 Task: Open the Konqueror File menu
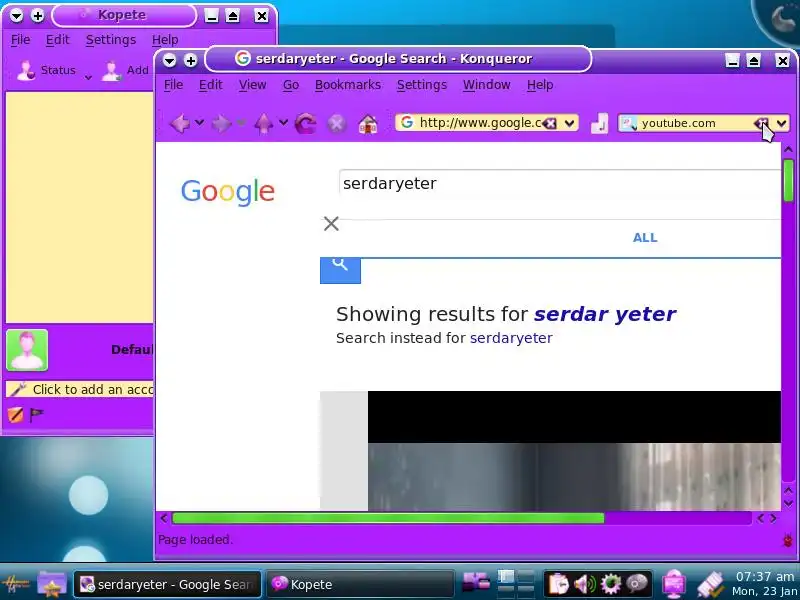click(173, 85)
